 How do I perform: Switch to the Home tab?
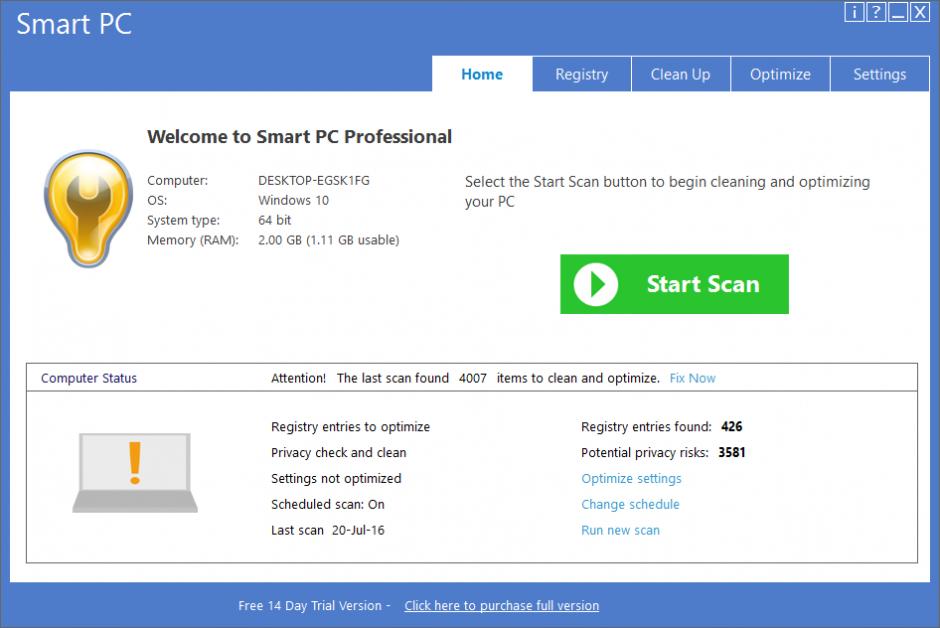482,74
